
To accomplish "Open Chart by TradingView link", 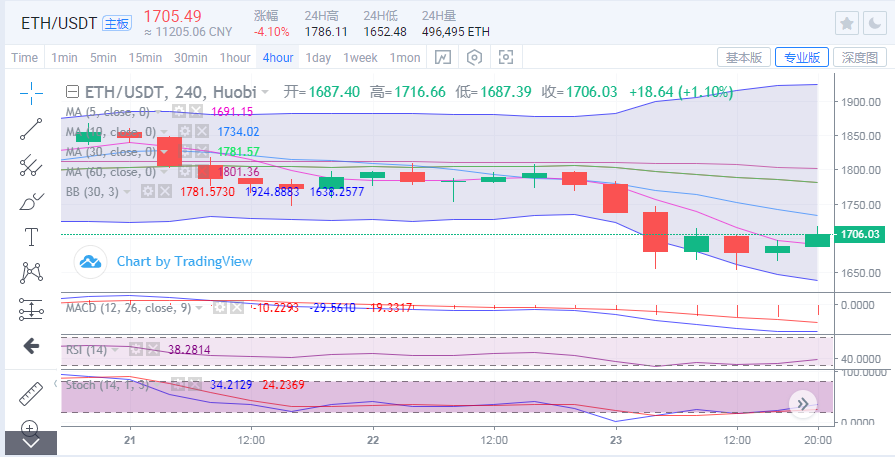I will coord(184,261).
